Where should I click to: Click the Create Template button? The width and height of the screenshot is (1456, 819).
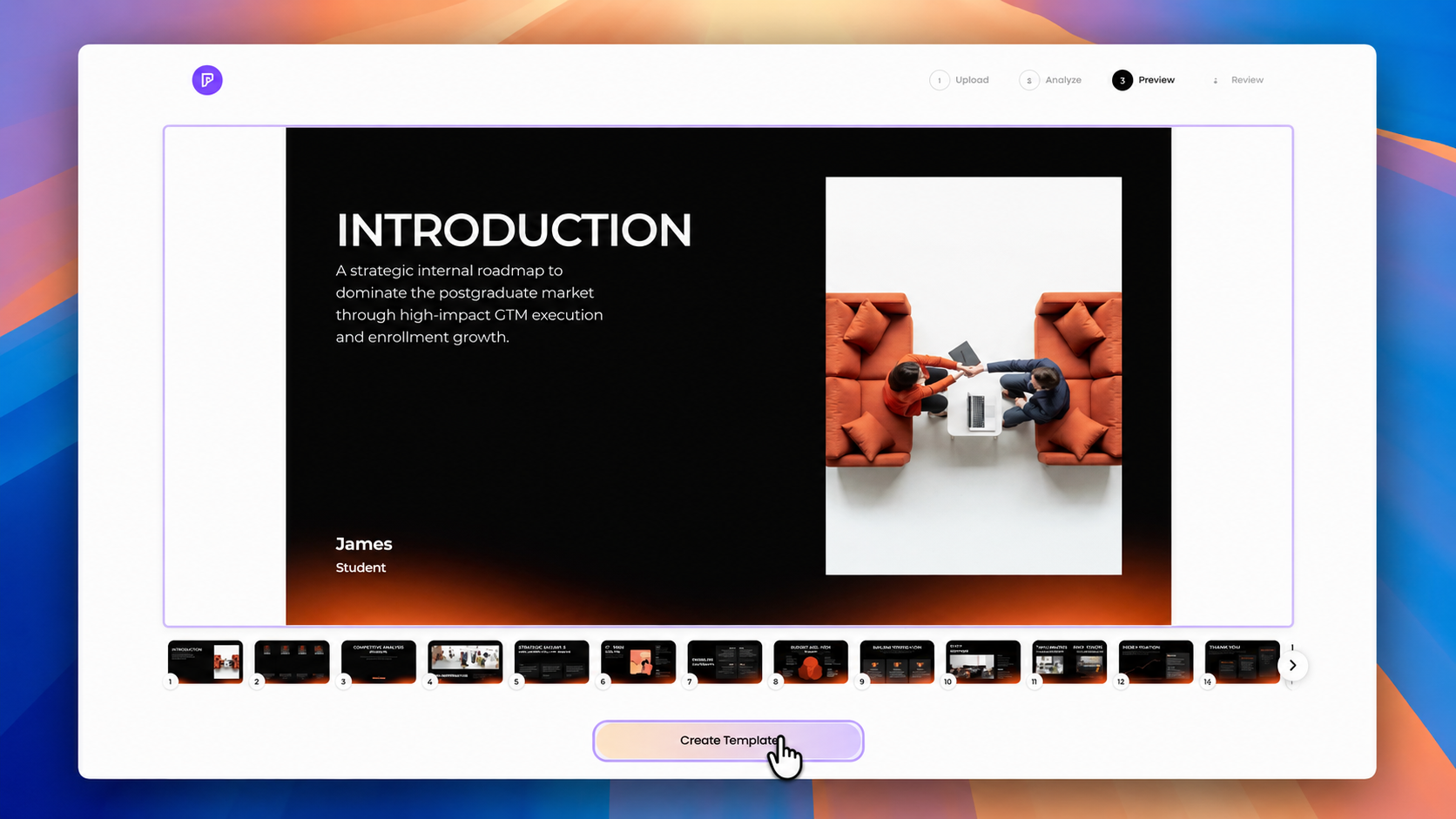pos(728,741)
